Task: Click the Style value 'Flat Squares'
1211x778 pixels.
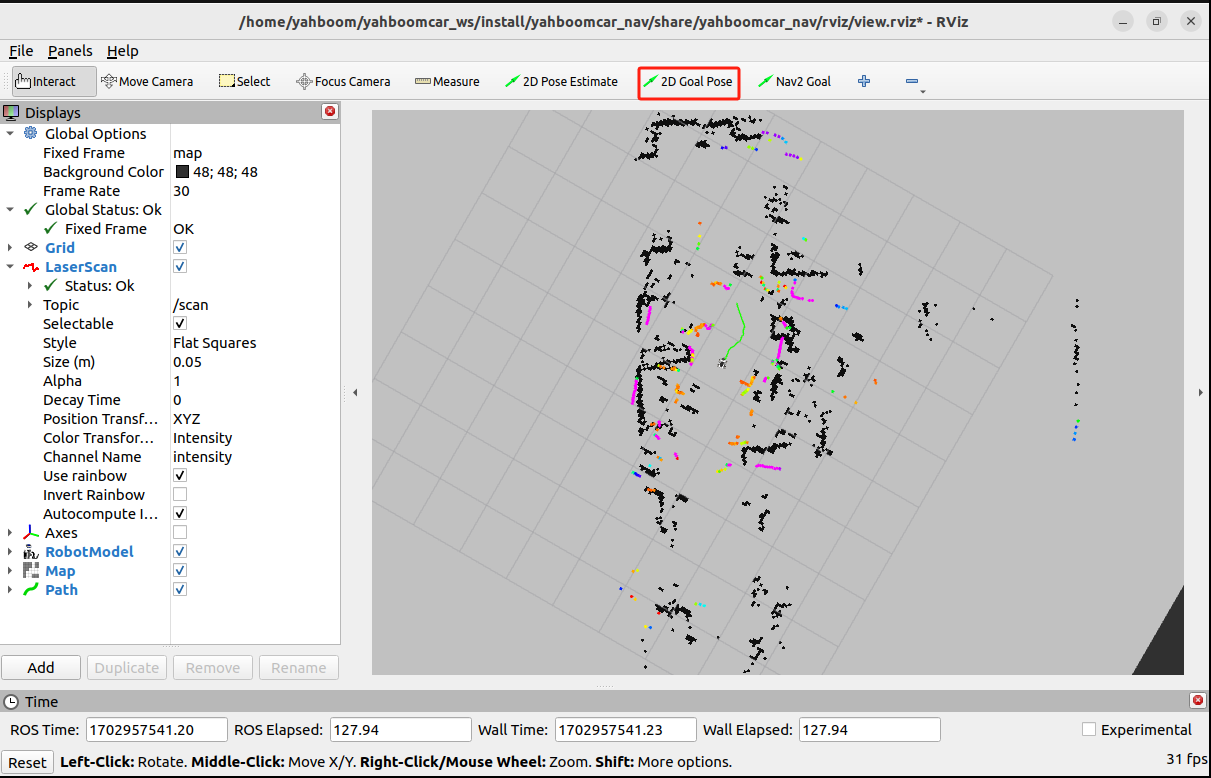Action: [214, 343]
